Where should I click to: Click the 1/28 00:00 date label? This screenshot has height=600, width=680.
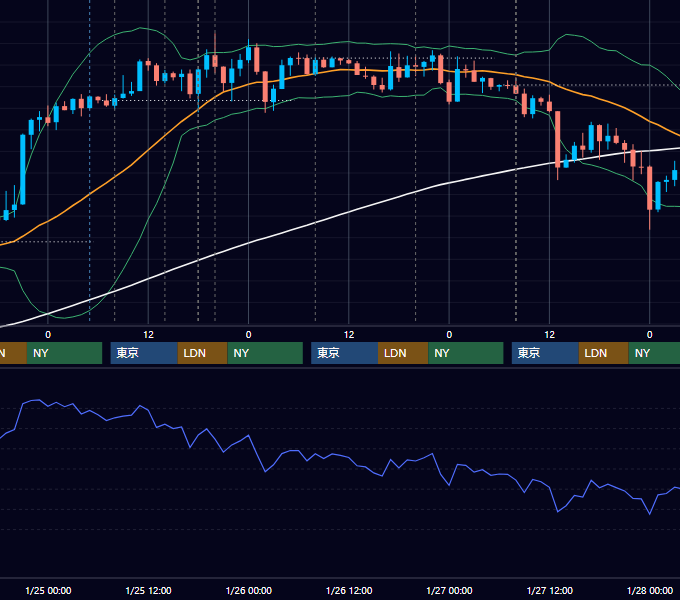pyautogui.click(x=650, y=590)
